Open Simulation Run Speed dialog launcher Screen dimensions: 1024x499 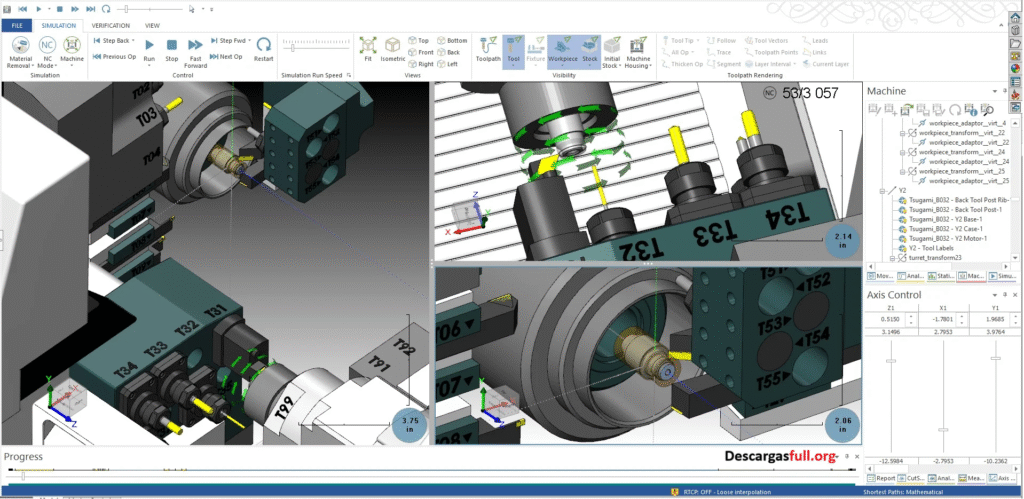349,76
